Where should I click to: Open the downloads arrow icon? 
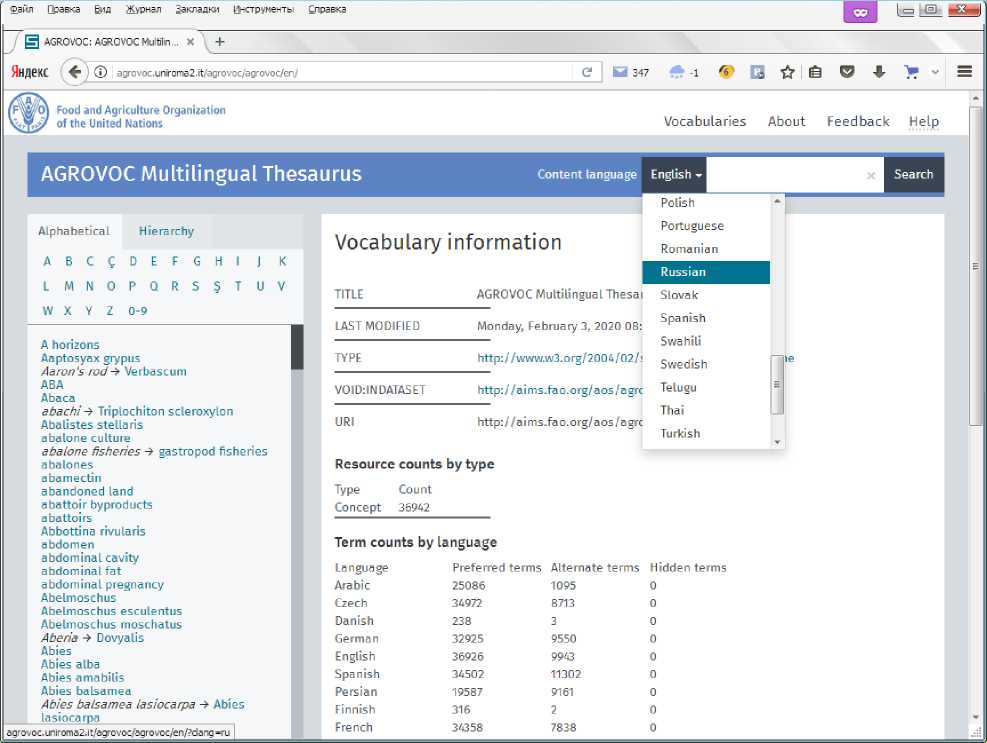(x=879, y=72)
